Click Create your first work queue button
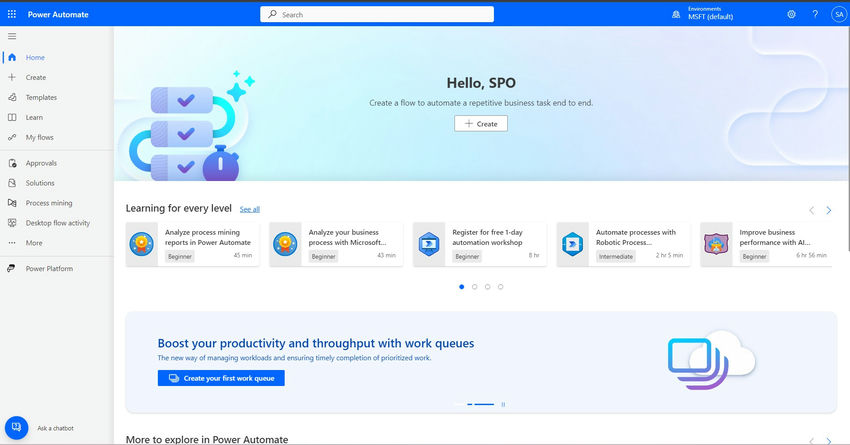 [x=221, y=378]
